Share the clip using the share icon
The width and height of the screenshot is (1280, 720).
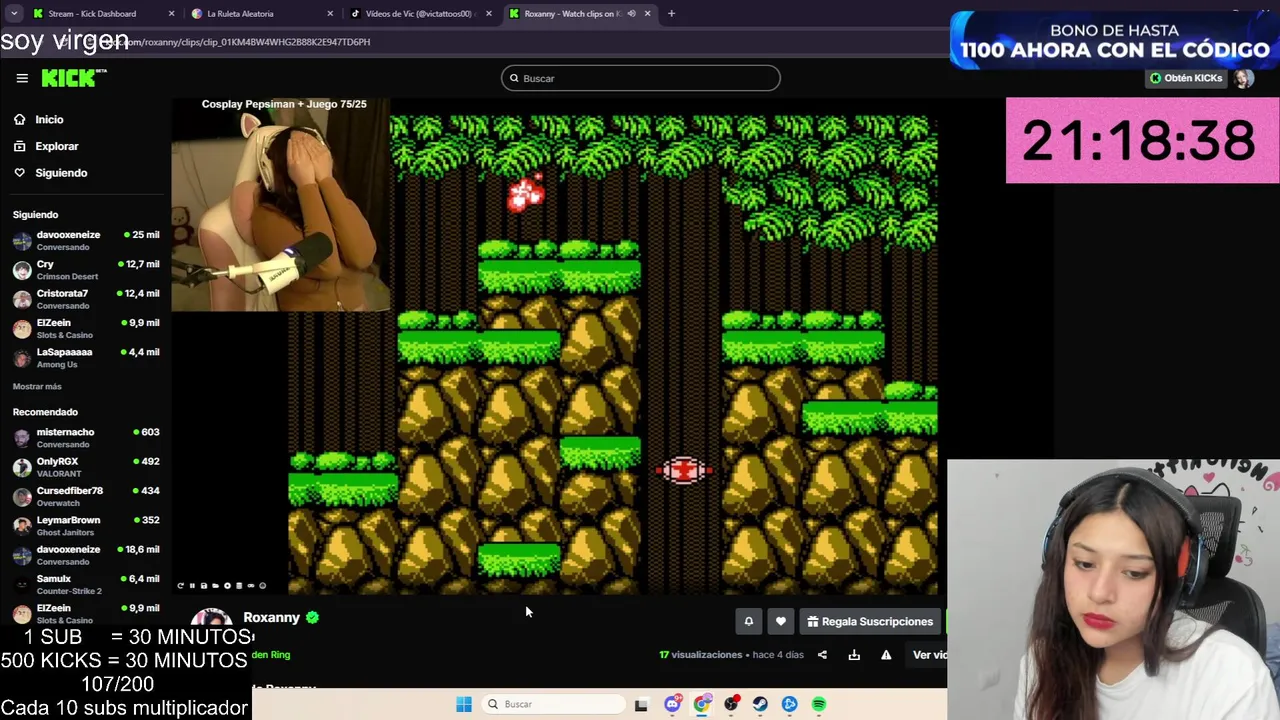coord(822,655)
